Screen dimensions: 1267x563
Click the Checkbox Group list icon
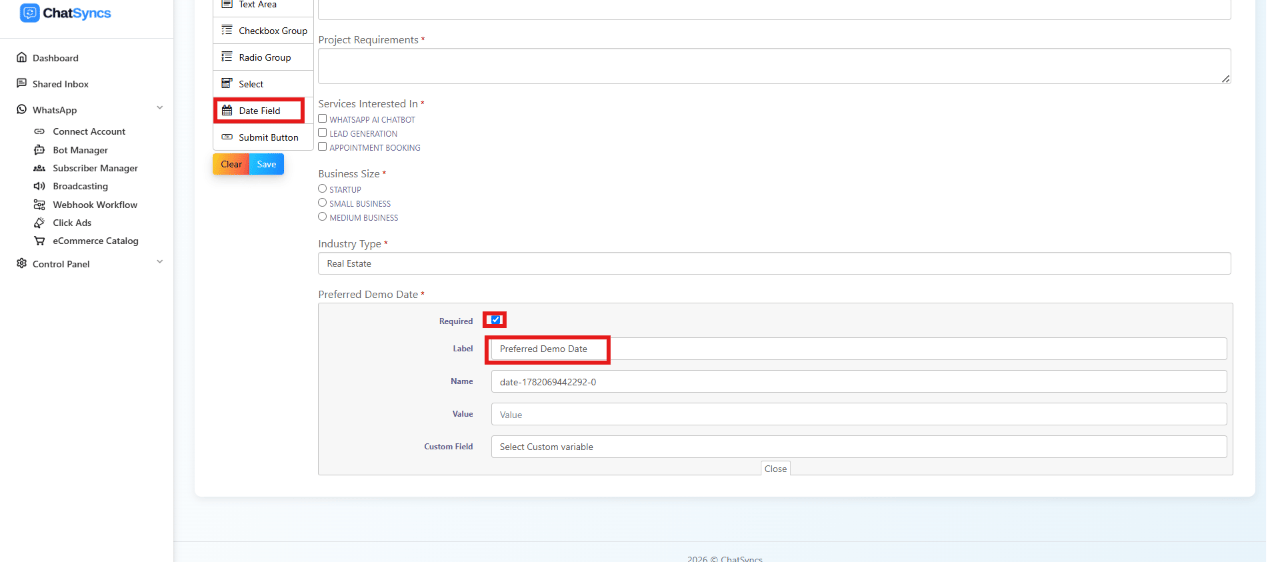[227, 31]
